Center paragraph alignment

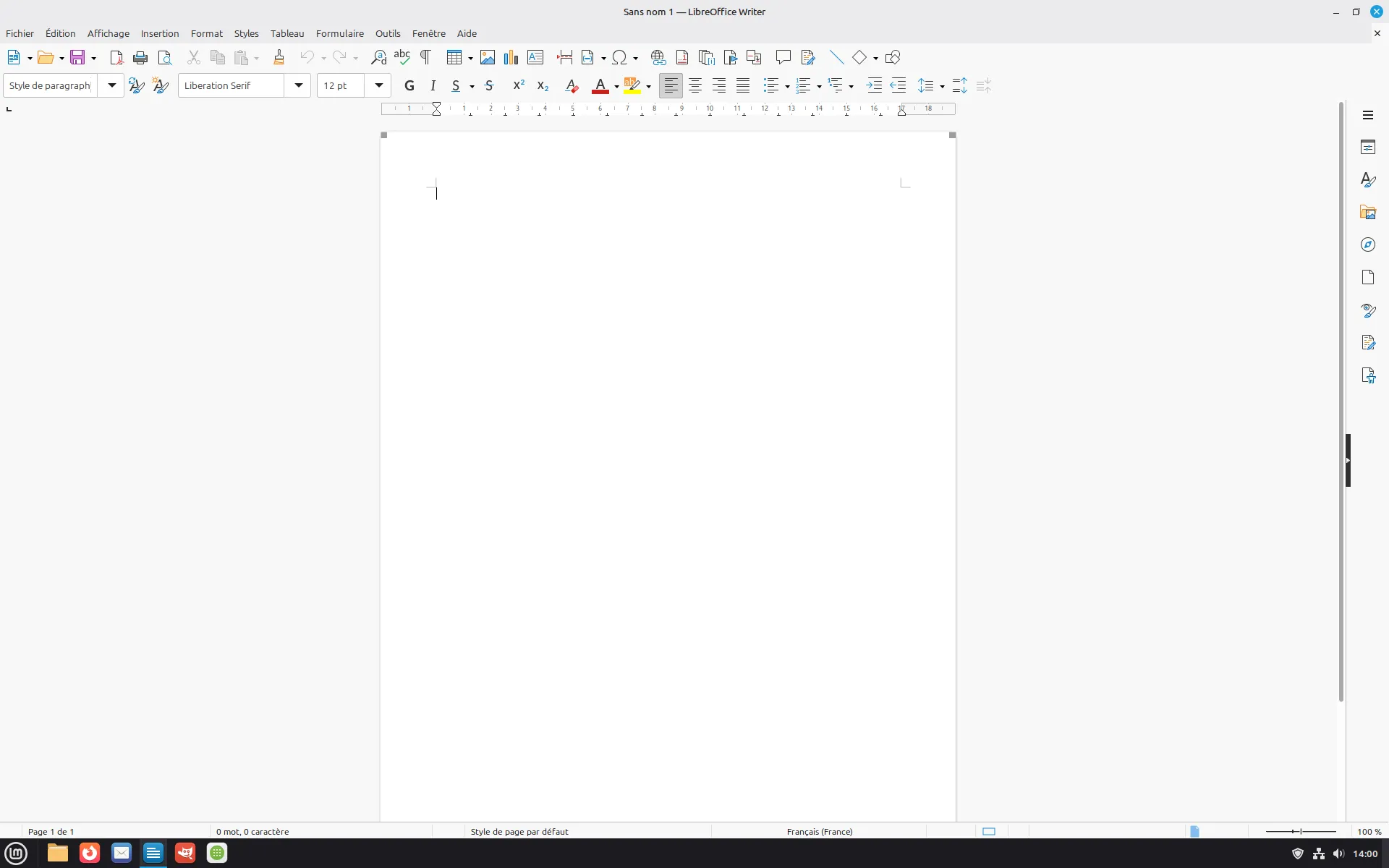(x=694, y=85)
